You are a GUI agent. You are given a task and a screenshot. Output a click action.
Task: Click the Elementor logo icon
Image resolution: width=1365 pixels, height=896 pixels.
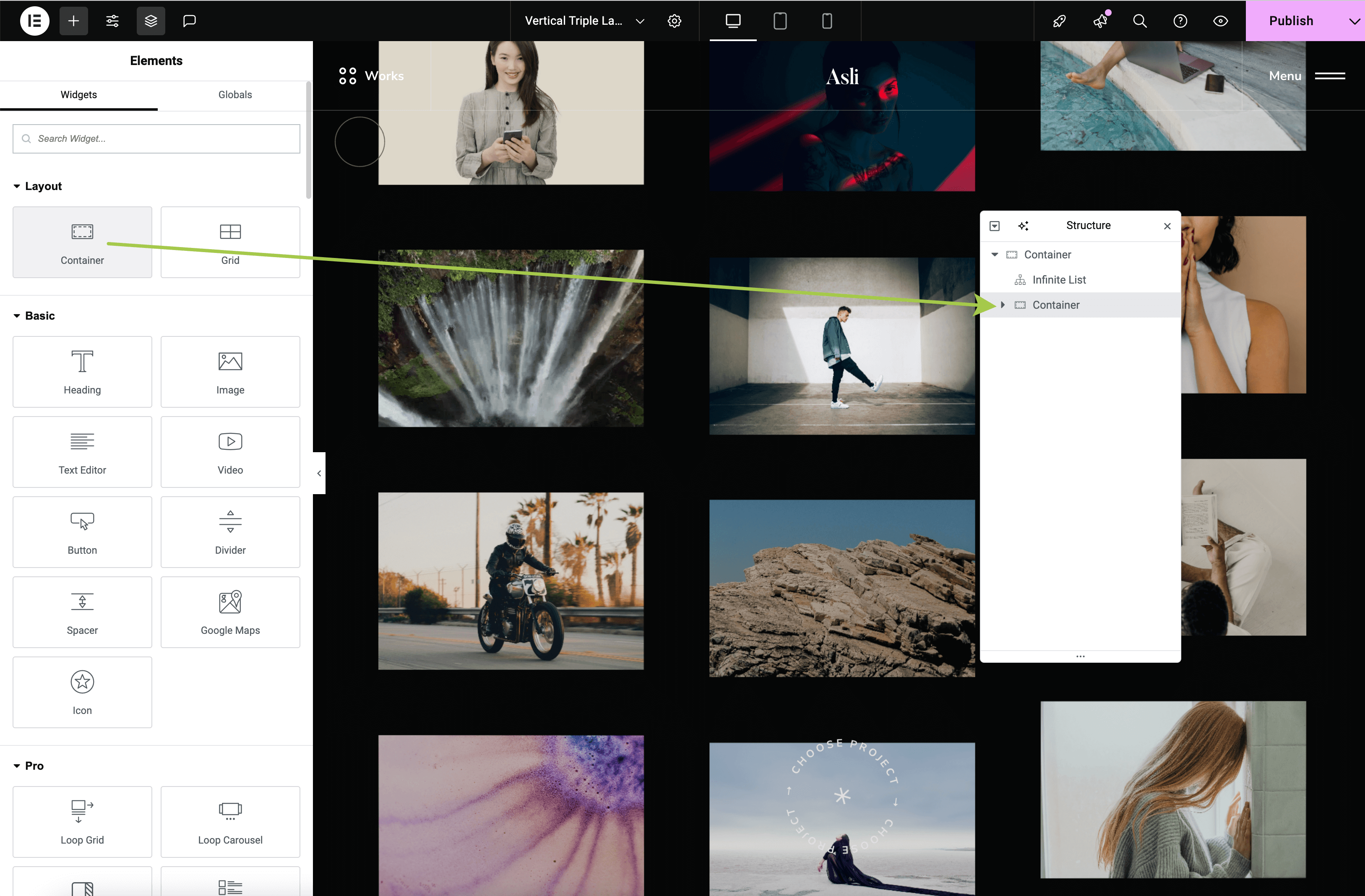coord(34,21)
